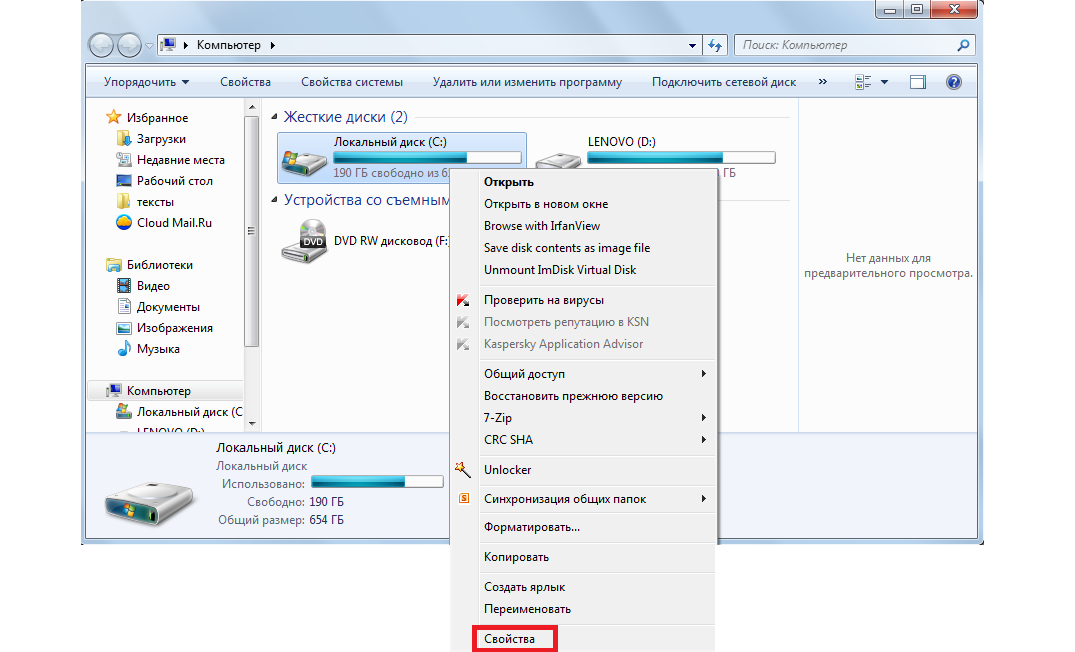The width and height of the screenshot is (1075, 652).
Task: Collapse the Устройства со съемными group
Action: 274,200
